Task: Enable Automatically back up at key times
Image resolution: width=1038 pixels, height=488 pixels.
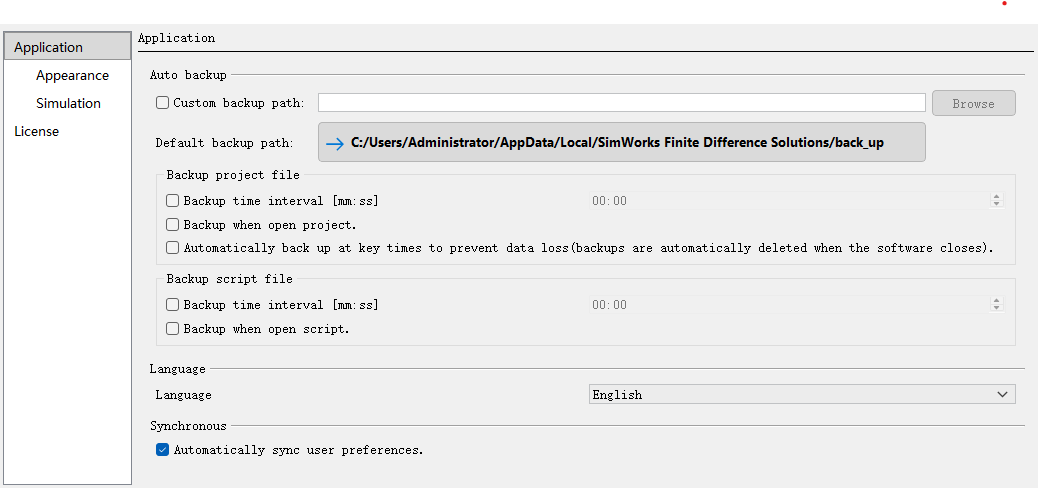Action: click(173, 248)
